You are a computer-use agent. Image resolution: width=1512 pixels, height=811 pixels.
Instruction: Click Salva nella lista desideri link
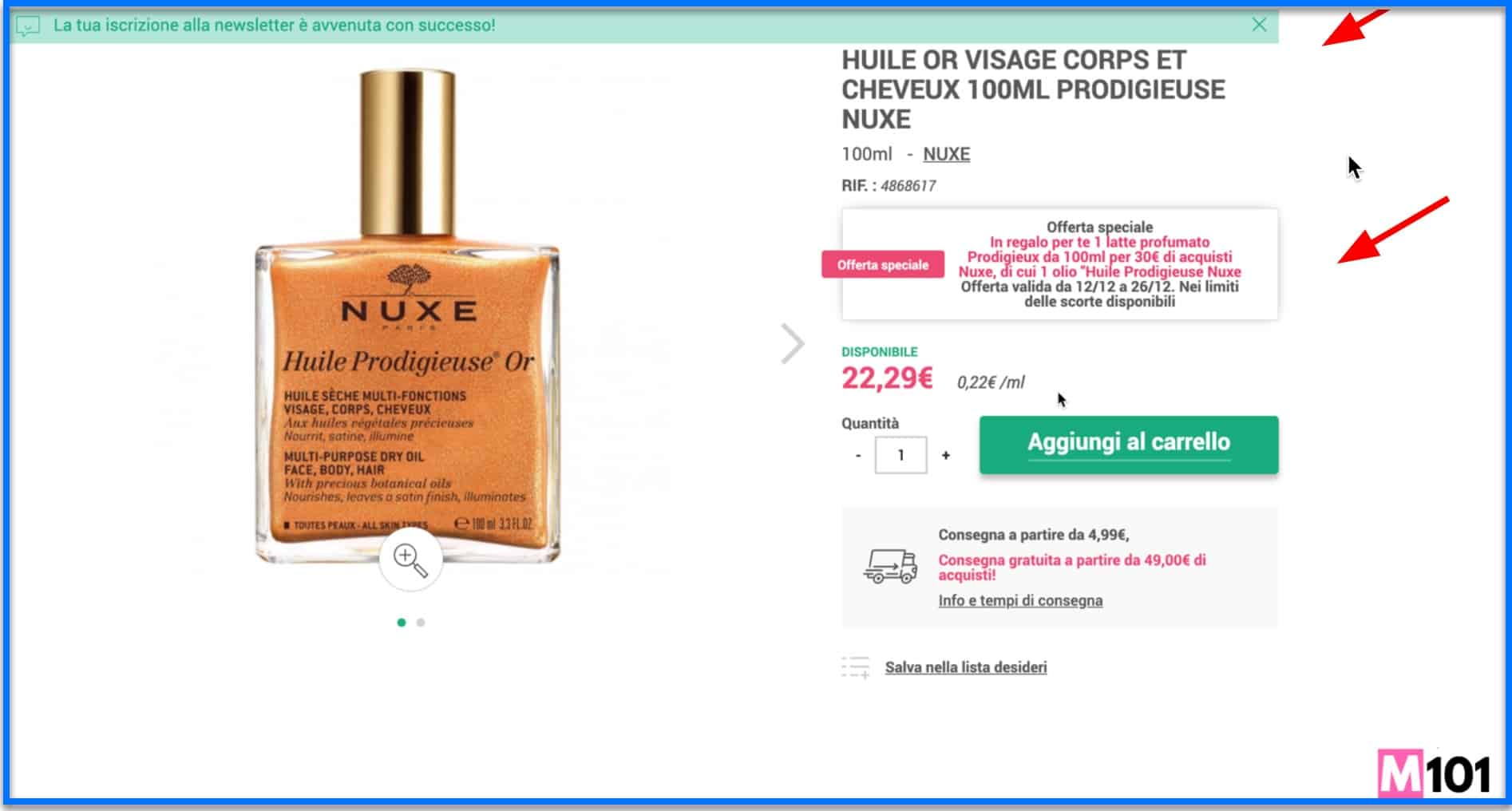click(x=966, y=667)
